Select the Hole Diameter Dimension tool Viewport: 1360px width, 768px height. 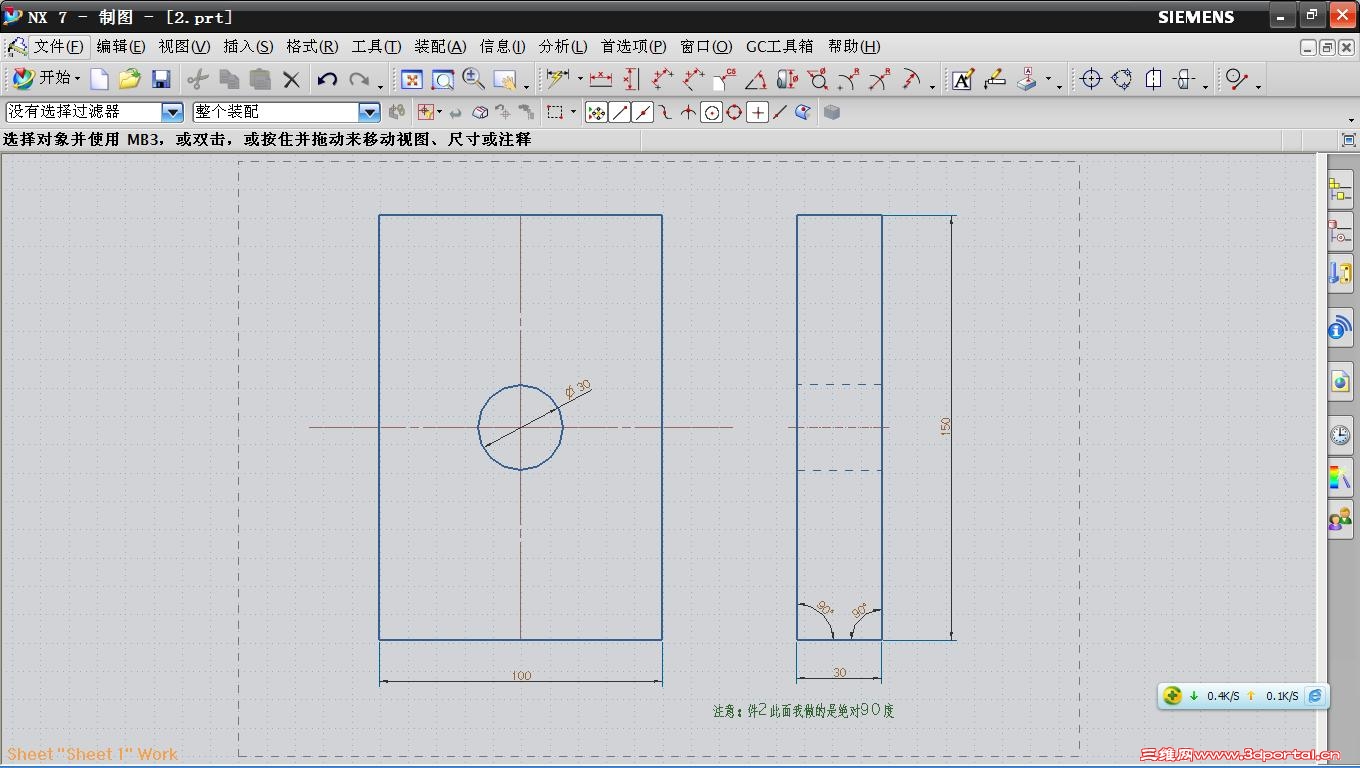(x=818, y=79)
